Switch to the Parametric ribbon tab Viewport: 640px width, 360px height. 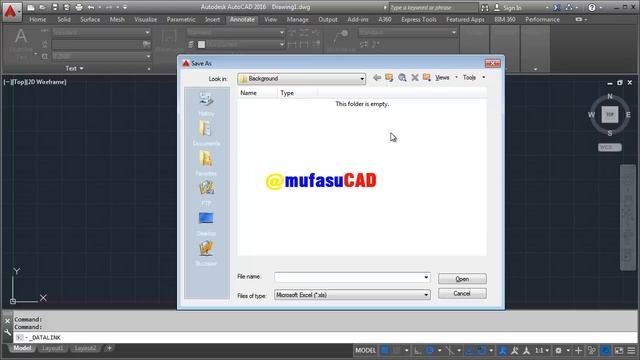[x=181, y=20]
